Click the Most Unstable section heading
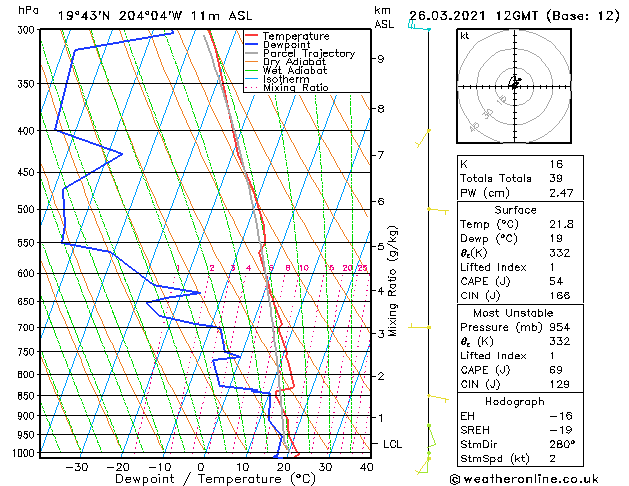 coord(513,313)
